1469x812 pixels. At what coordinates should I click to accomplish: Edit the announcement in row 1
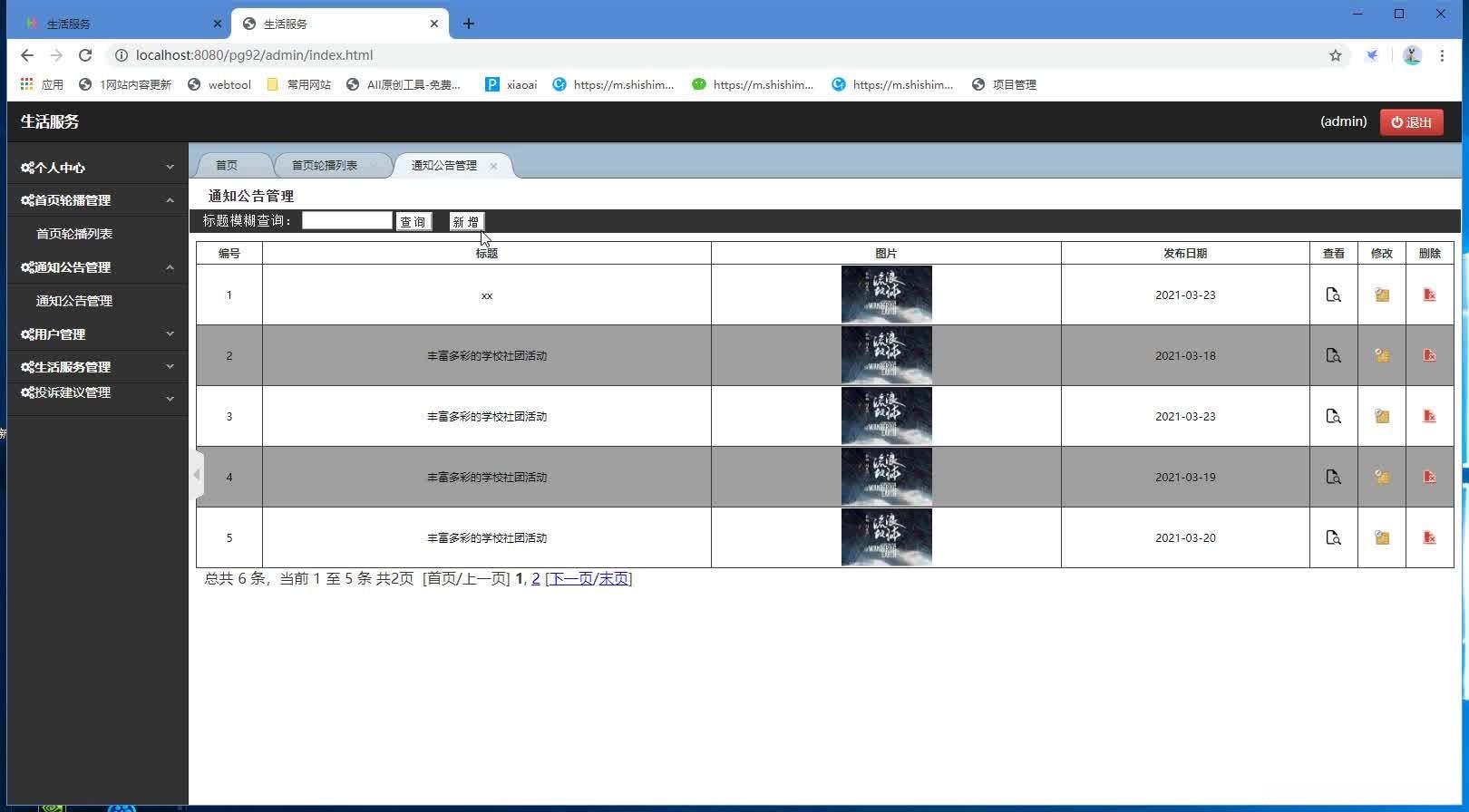click(x=1381, y=295)
